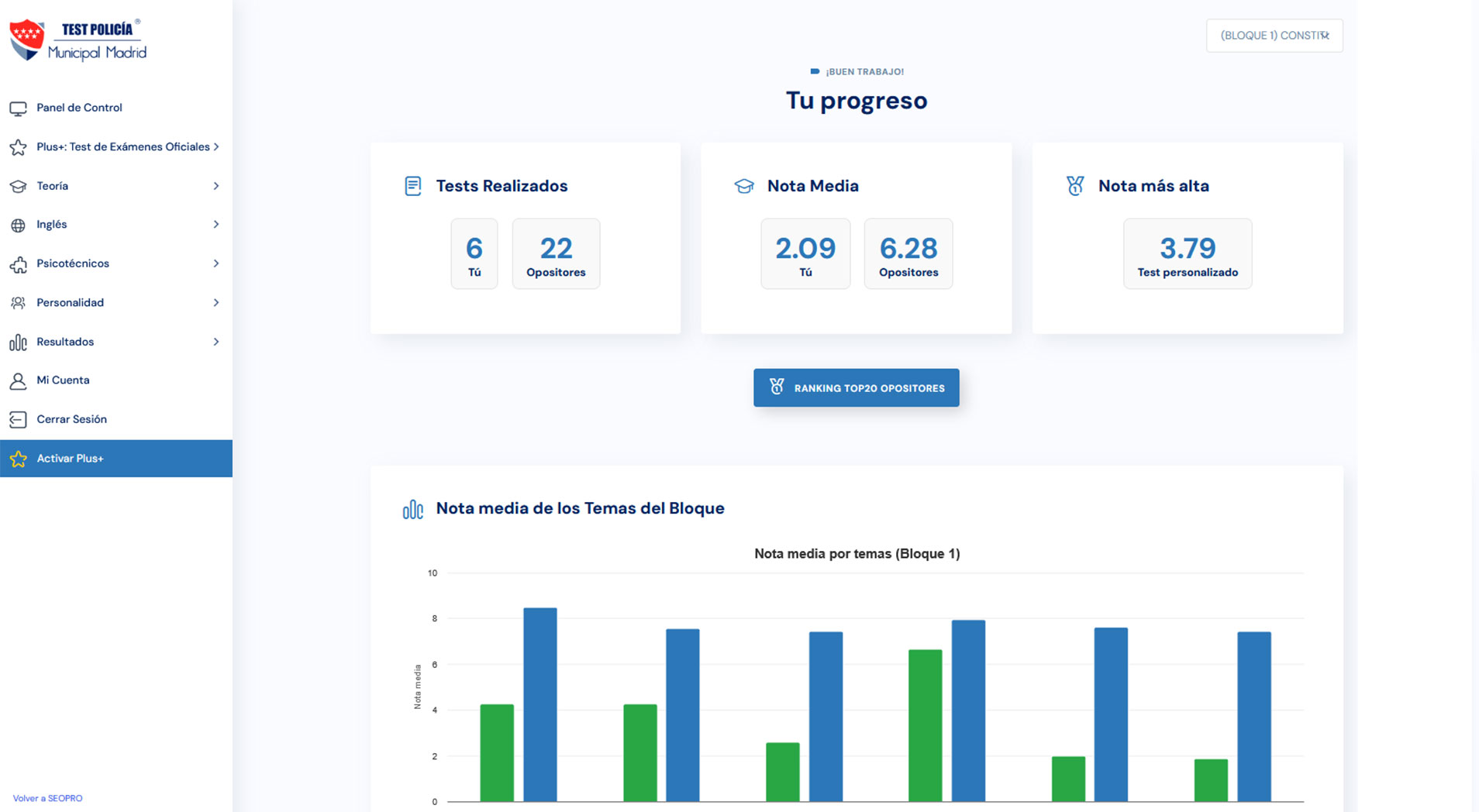Click the user icon for Mi Cuenta
The width and height of the screenshot is (1479, 812).
[18, 381]
